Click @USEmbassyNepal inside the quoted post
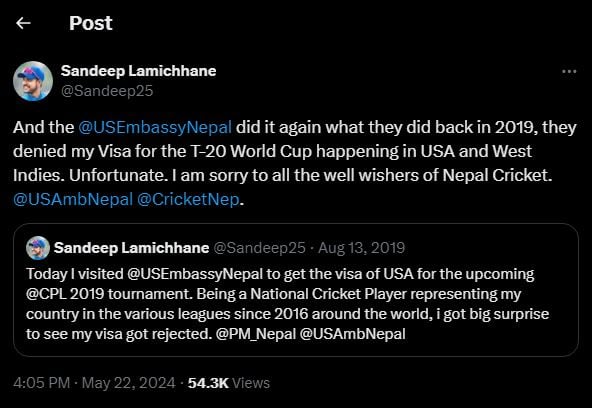Screen dimensions: 592x408 [195, 274]
